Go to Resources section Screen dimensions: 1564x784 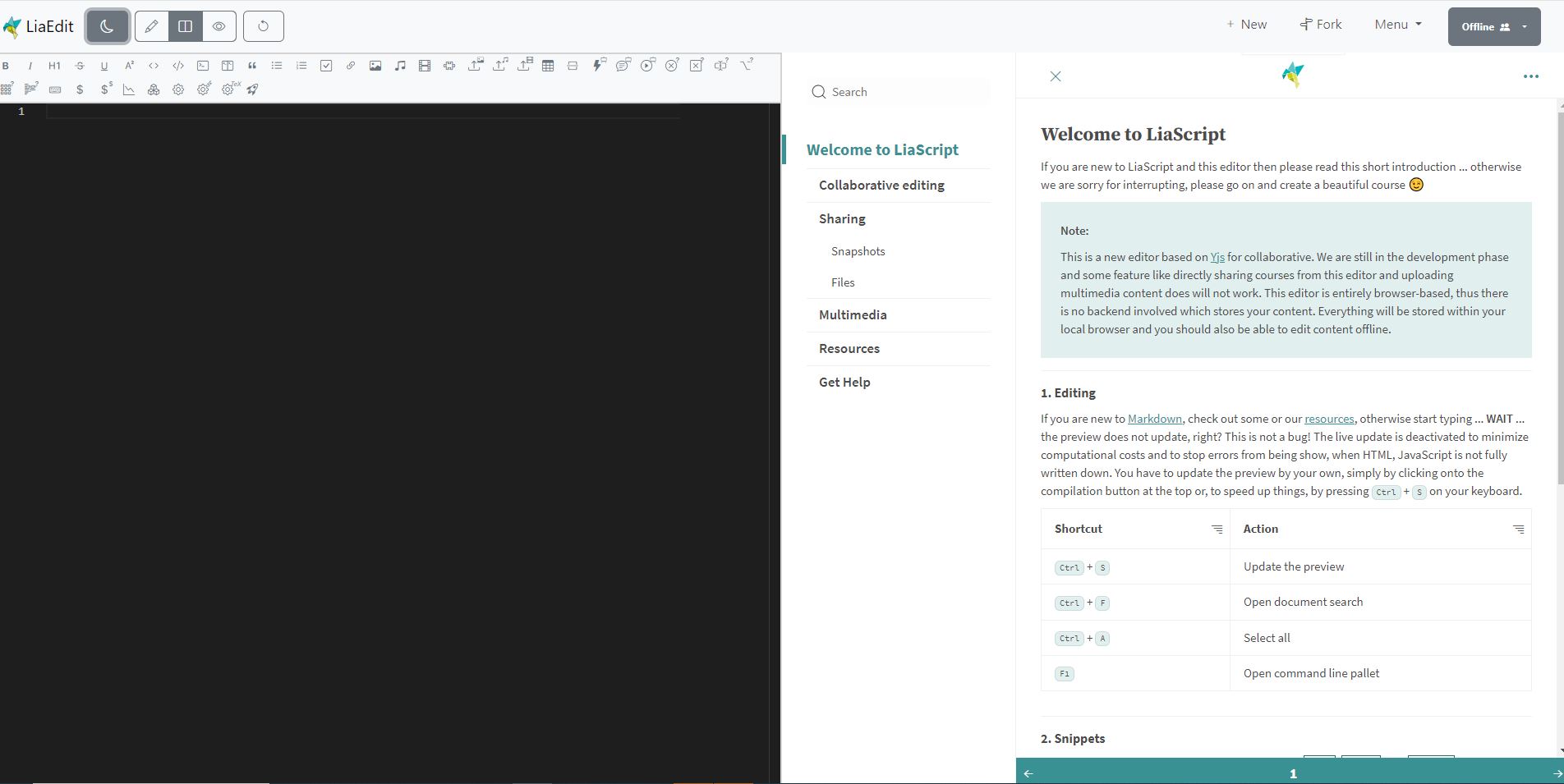pyautogui.click(x=849, y=349)
